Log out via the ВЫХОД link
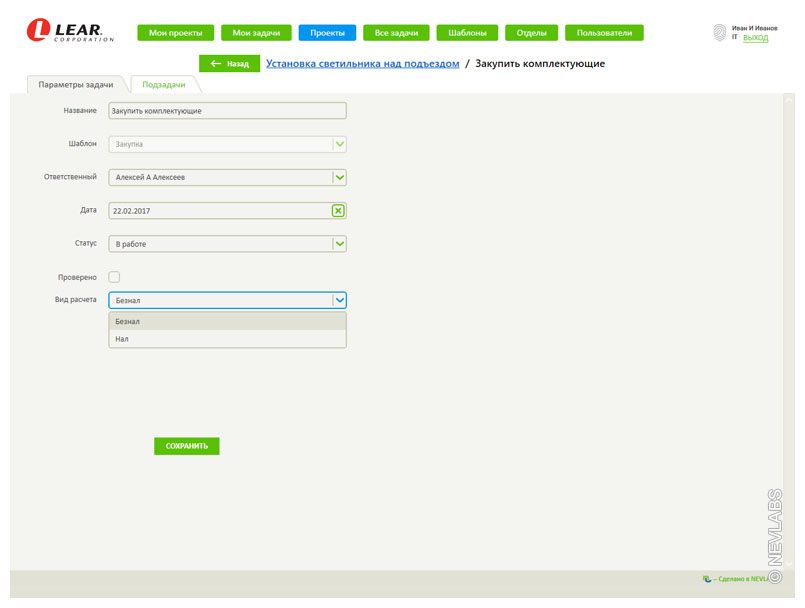This screenshot has width=805, height=608. [755, 38]
